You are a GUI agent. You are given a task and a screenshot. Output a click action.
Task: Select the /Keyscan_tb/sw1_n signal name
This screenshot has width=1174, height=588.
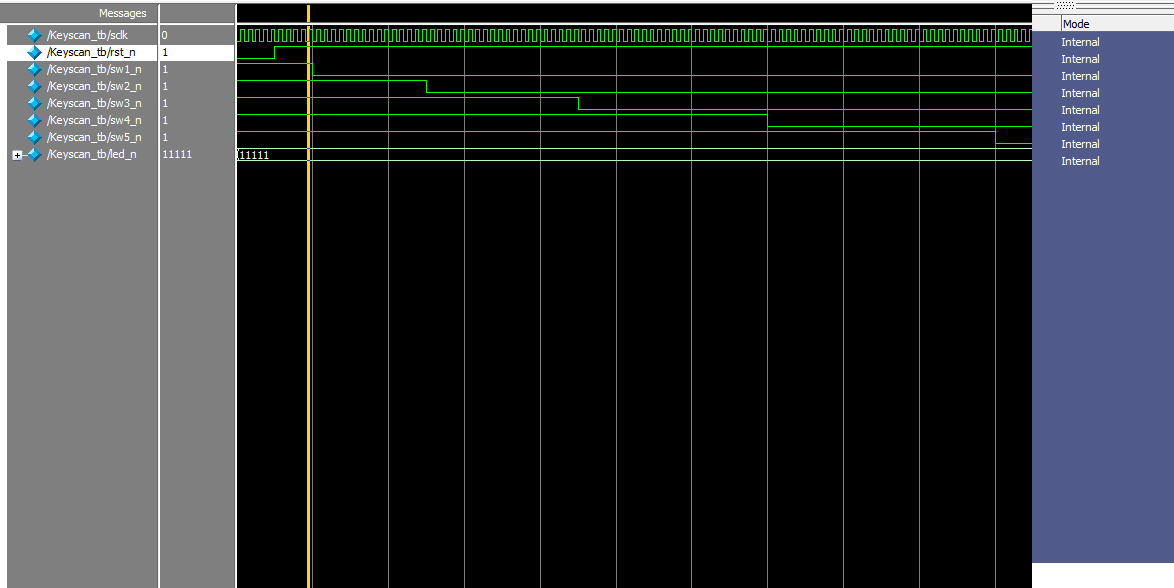click(x=94, y=70)
